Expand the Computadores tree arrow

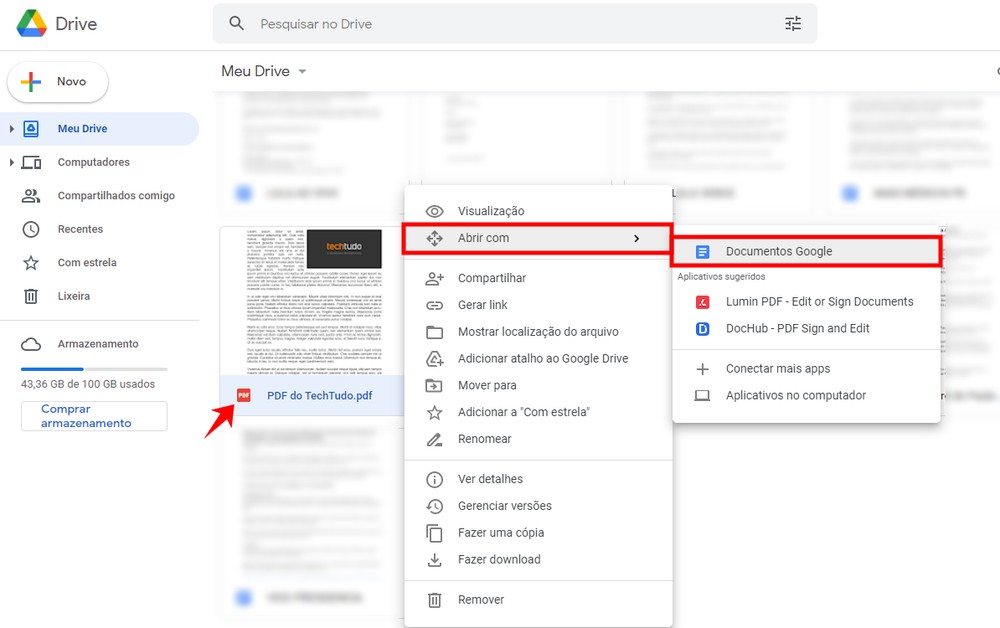tap(11, 163)
